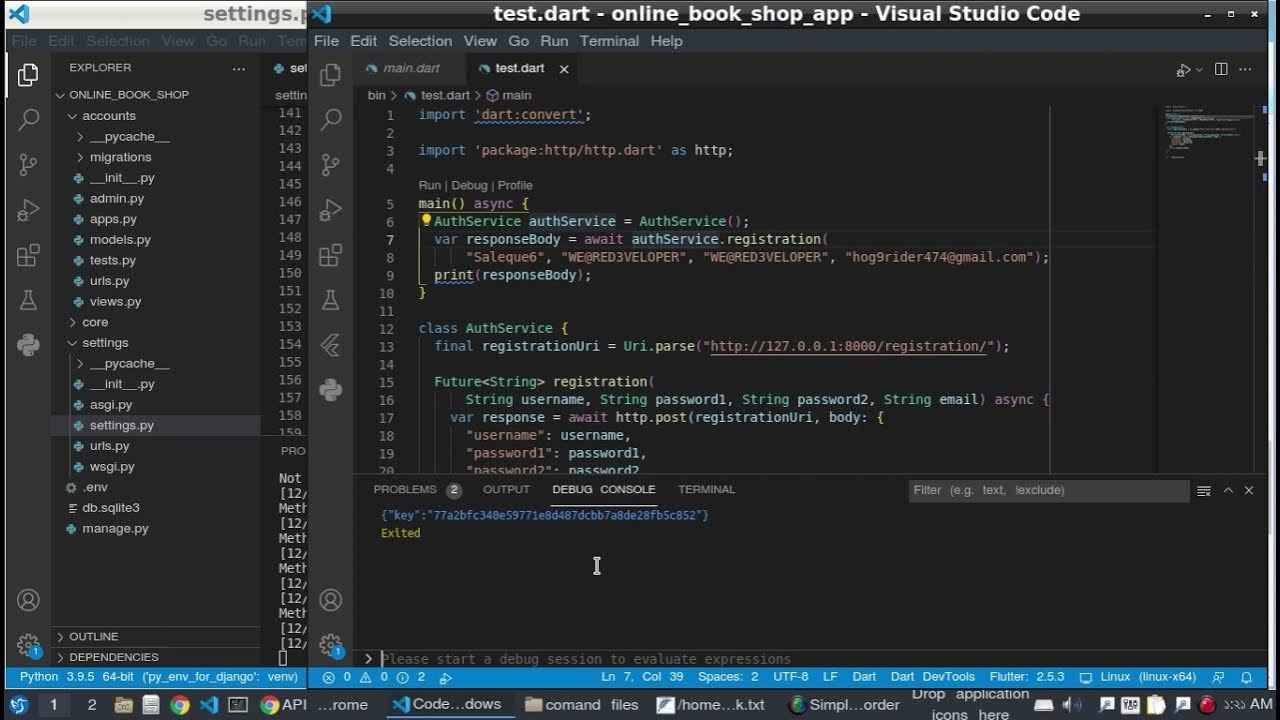Viewport: 1280px width, 720px height.
Task: Open Explorer panel more actions ellipsis
Action: coord(238,68)
